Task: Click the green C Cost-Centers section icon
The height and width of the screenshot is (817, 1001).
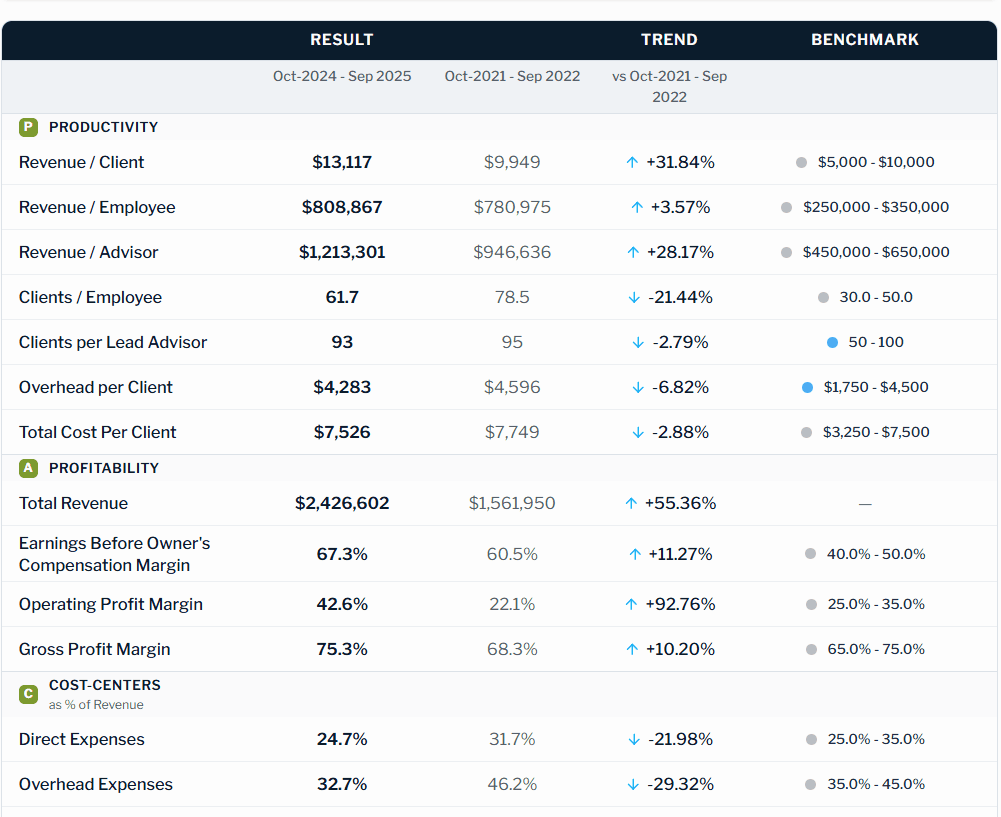Action: pyautogui.click(x=27, y=693)
